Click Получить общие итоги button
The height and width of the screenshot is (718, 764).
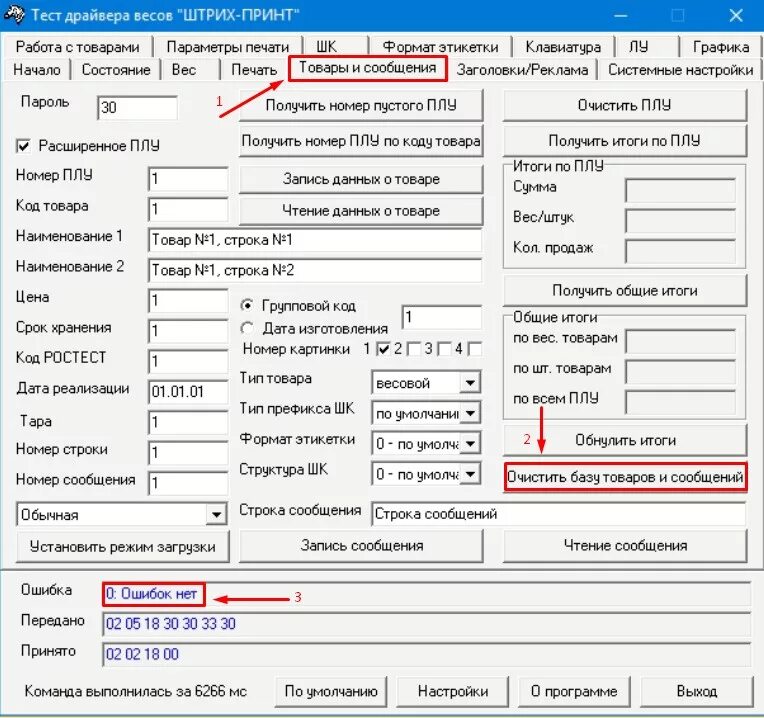click(625, 290)
